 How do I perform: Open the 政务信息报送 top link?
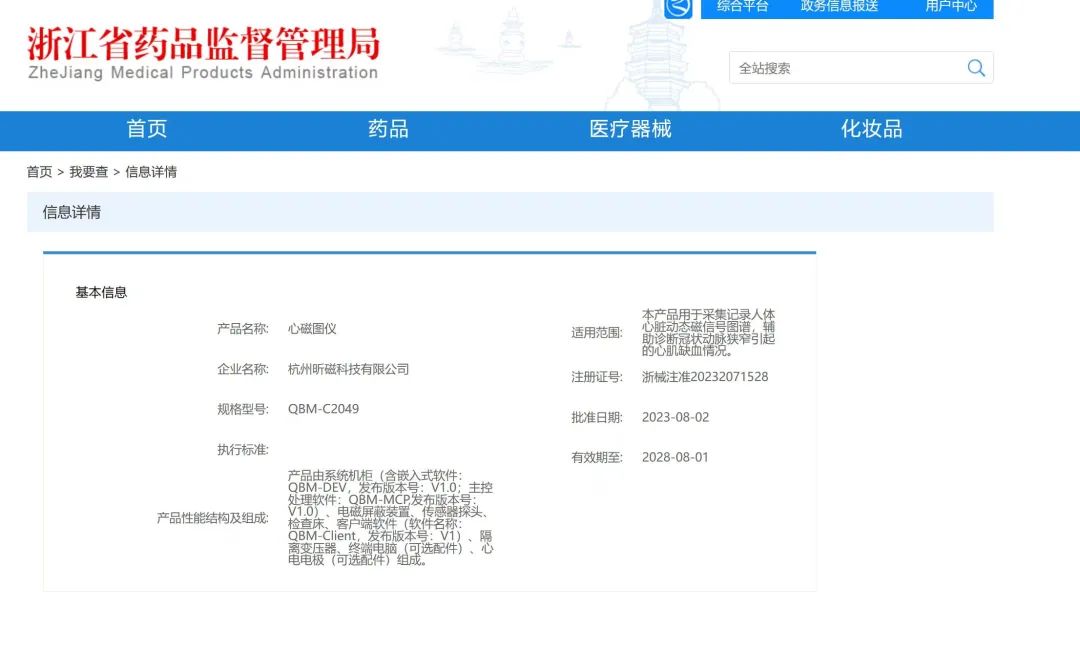pos(839,6)
